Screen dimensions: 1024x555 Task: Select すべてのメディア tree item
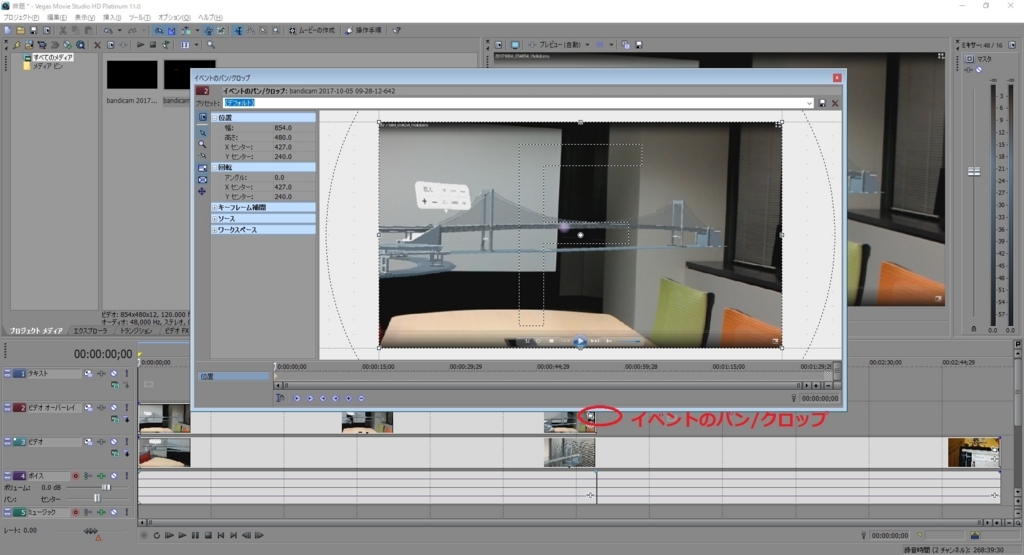(53, 57)
